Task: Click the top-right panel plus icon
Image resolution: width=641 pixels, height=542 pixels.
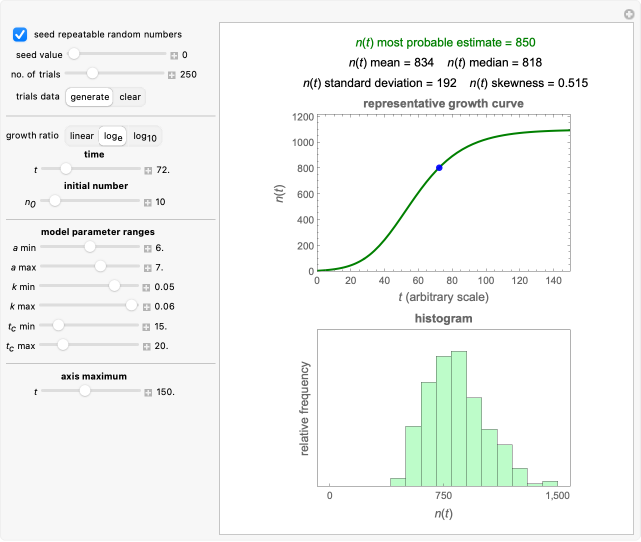Action: [x=628, y=13]
